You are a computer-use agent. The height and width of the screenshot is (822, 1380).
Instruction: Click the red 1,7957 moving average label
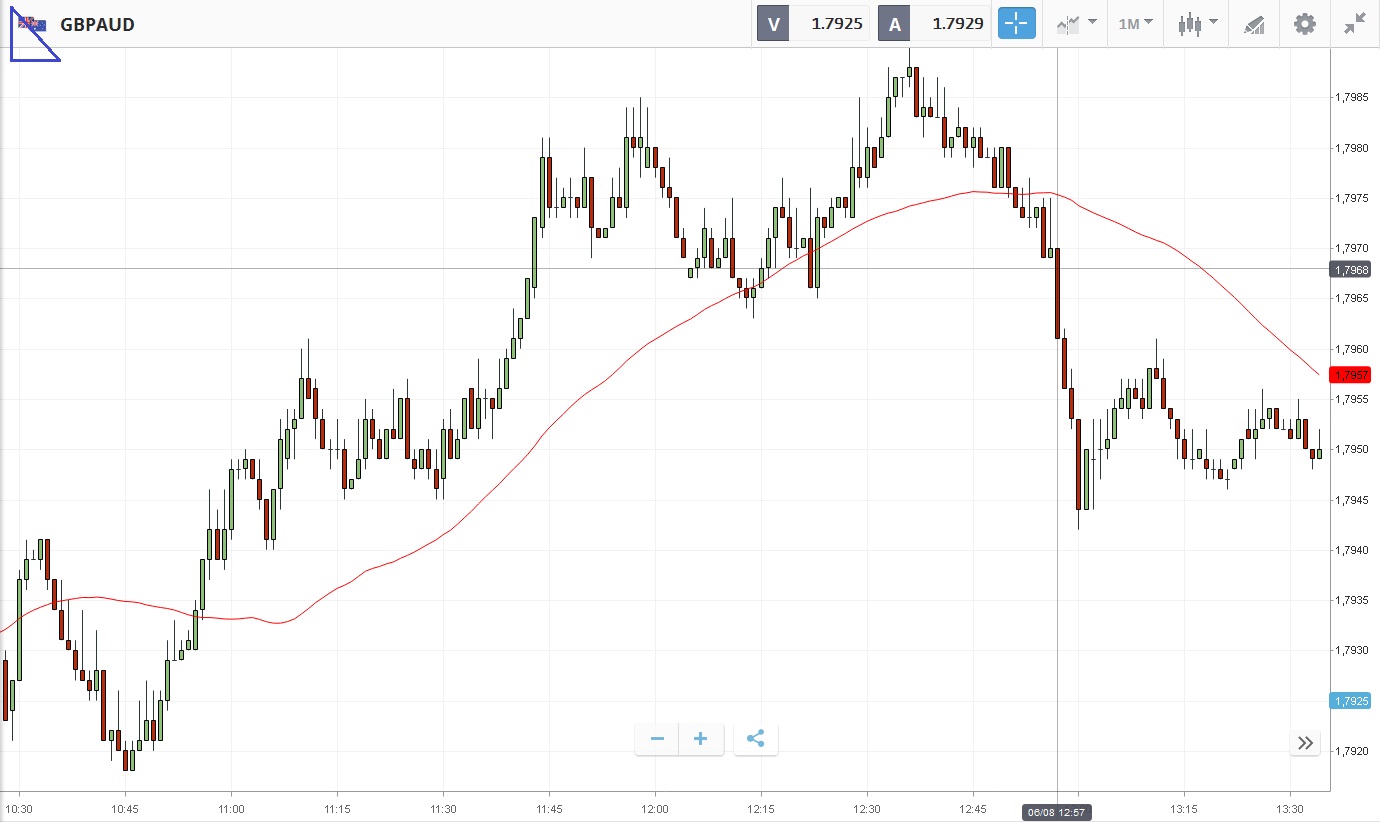[x=1349, y=375]
